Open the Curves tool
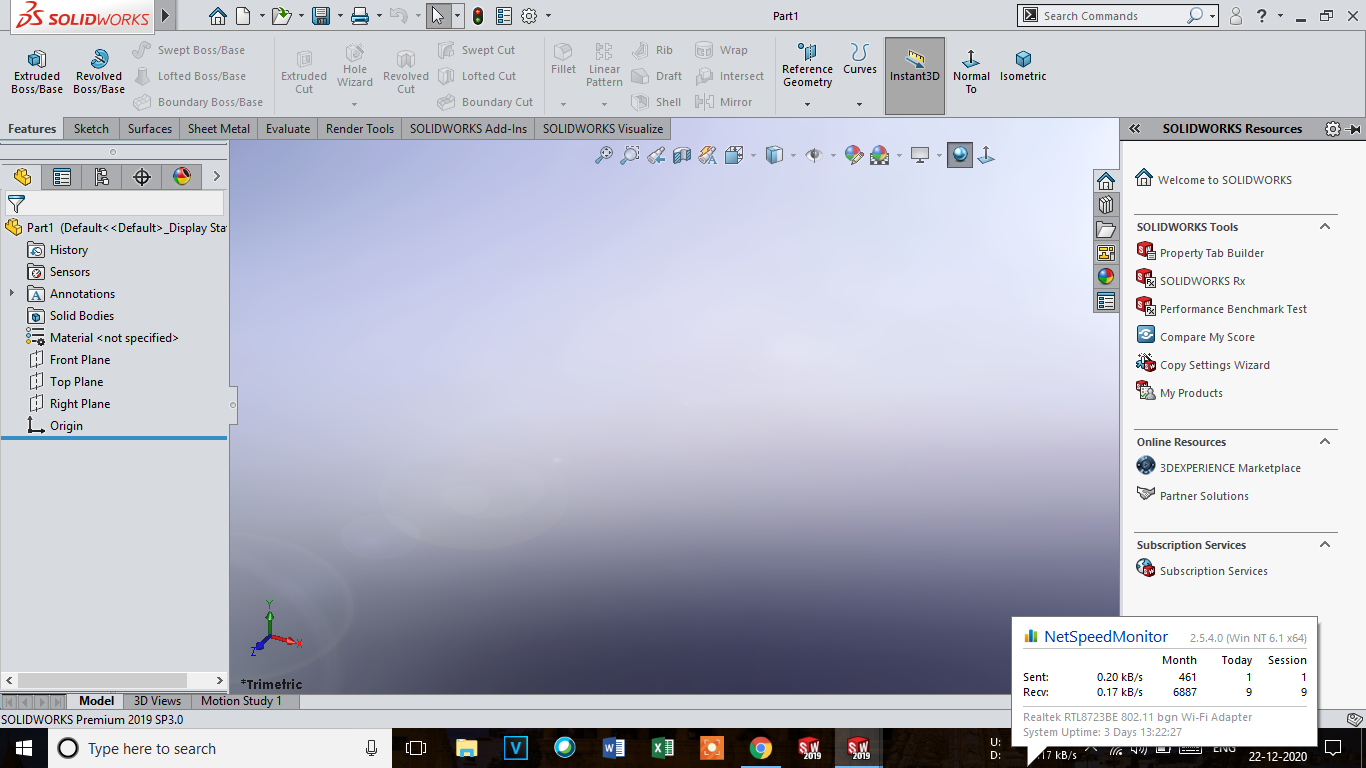This screenshot has height=768, width=1366. click(859, 60)
